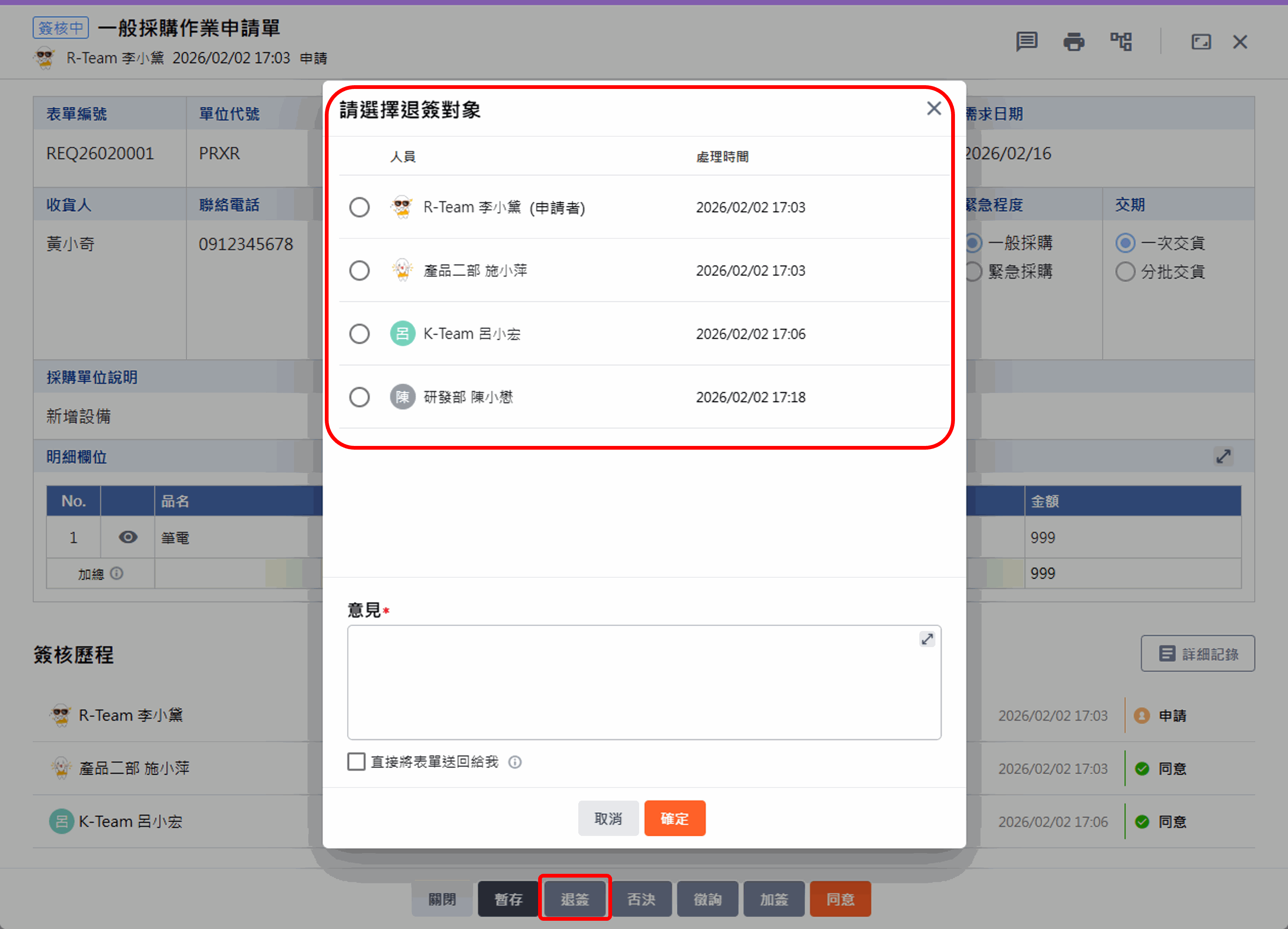Select 產品二部 施小萍 as return target
The width and height of the screenshot is (1288, 929).
coord(359,270)
